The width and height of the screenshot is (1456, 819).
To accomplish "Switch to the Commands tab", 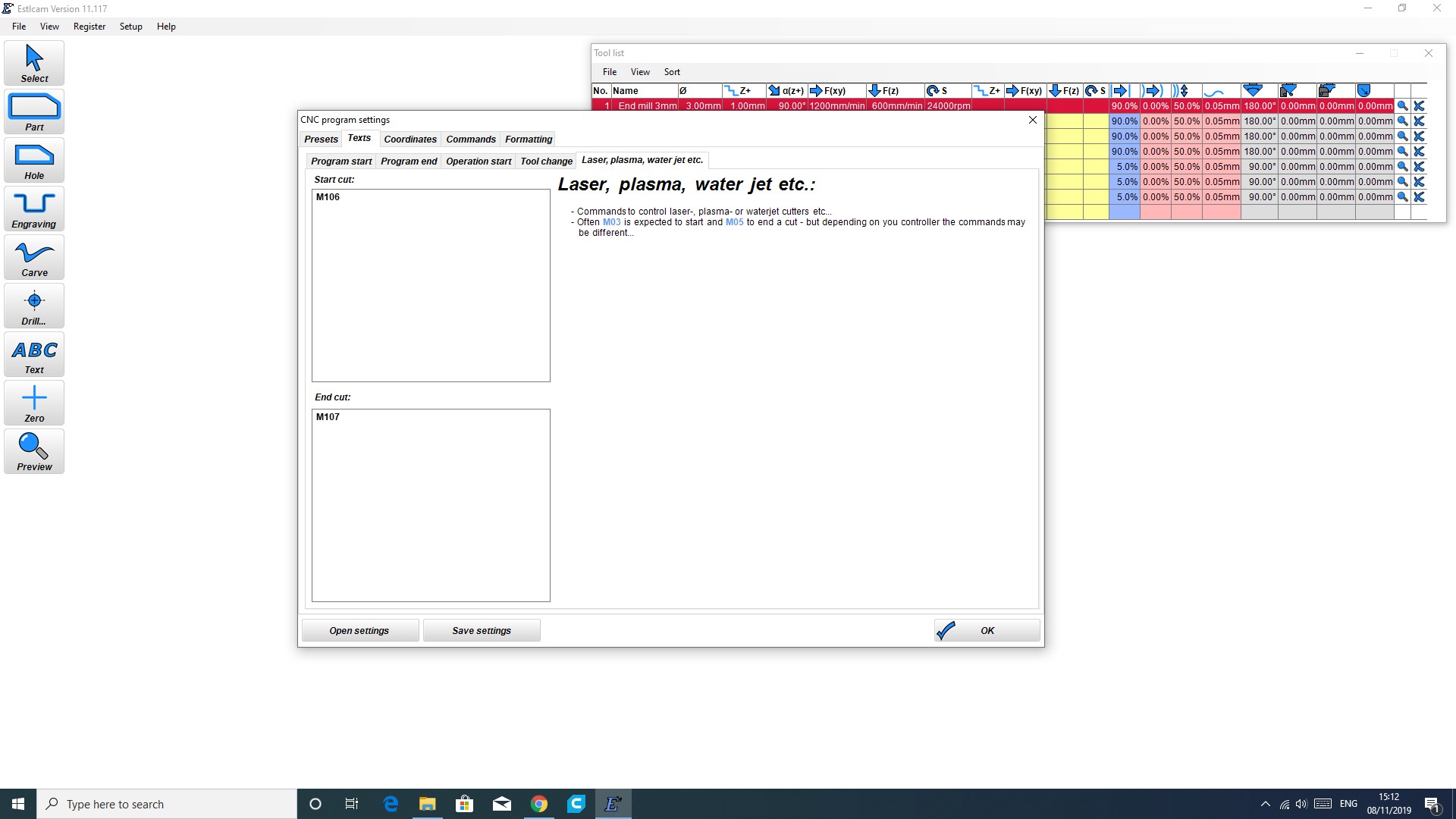I will 471,140.
